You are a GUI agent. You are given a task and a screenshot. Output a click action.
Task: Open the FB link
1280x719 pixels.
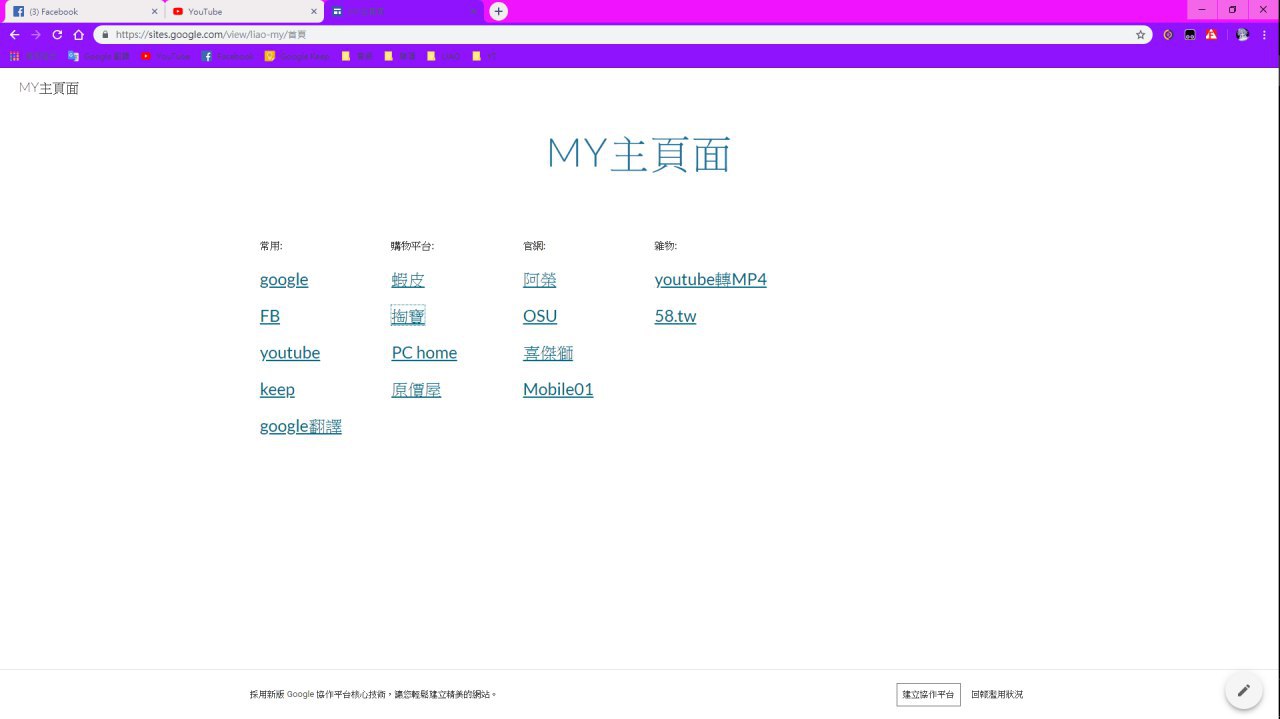click(270, 316)
